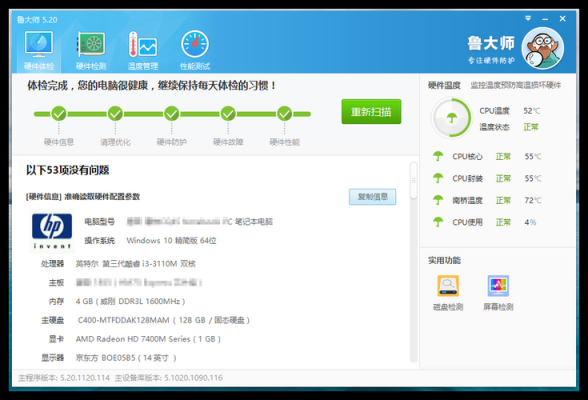Click the 主程序版本 status bar text
This screenshot has width=588, height=400.
point(64,378)
